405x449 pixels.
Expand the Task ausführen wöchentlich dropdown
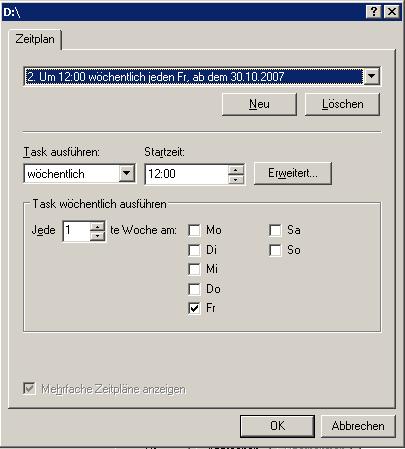[127, 173]
